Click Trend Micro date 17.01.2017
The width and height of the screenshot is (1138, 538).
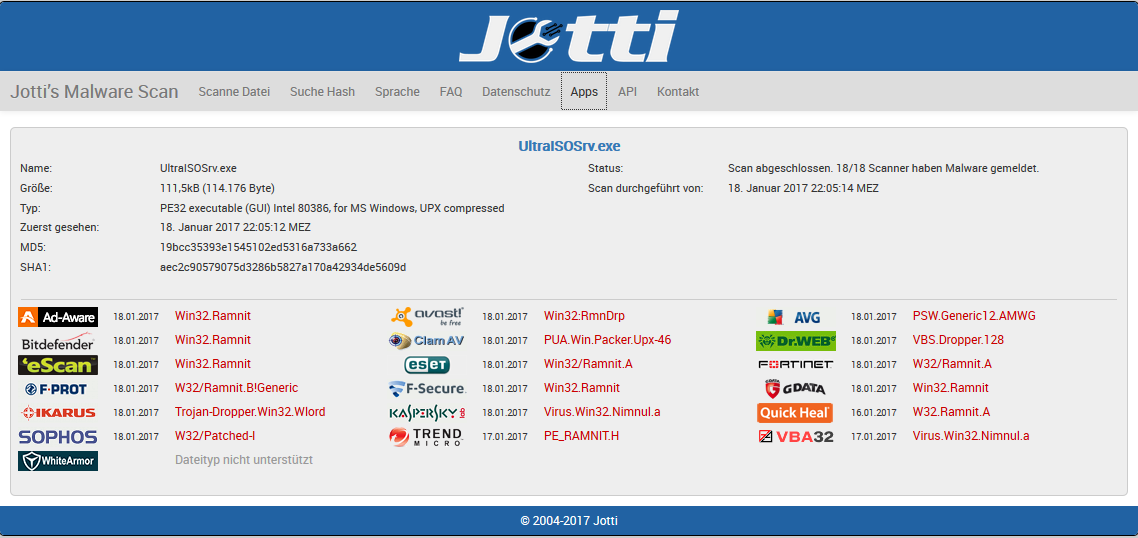(504, 436)
